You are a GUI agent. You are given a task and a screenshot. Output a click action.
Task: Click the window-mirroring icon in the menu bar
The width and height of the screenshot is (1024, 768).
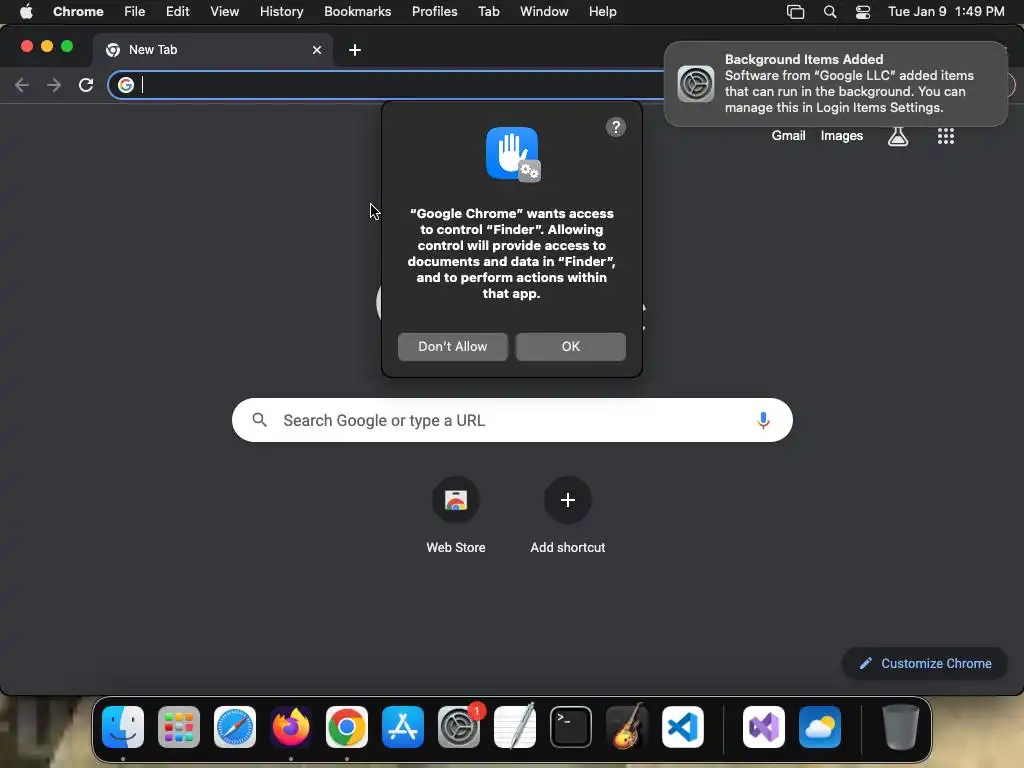[795, 12]
